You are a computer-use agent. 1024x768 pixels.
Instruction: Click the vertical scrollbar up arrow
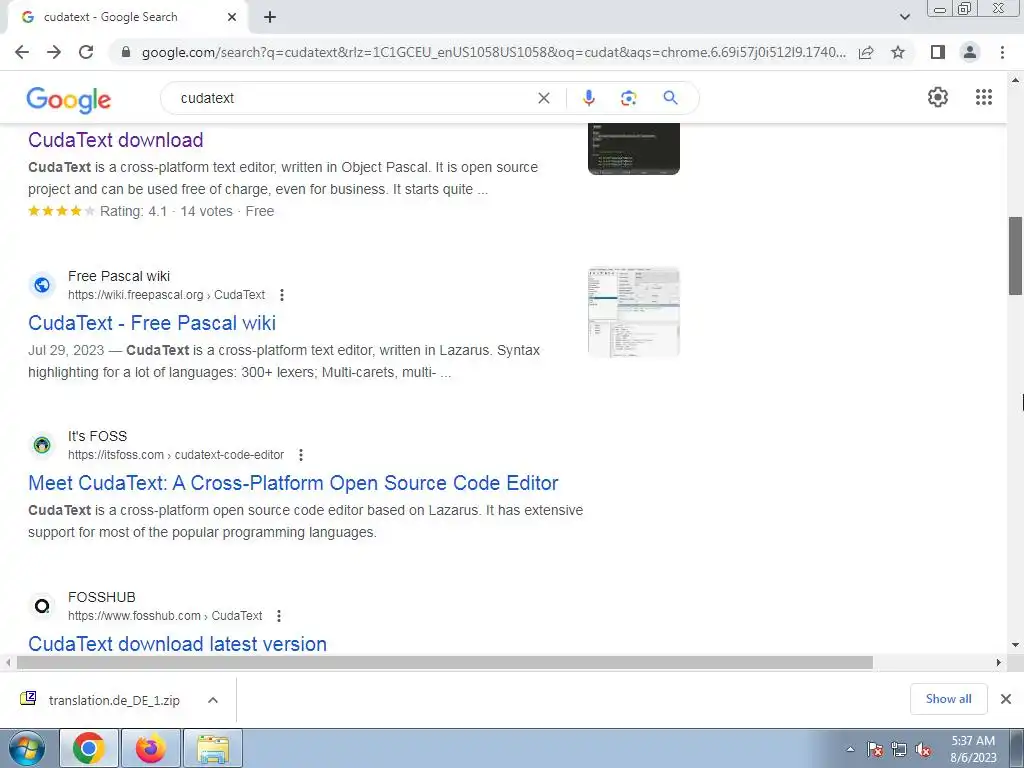click(x=1016, y=80)
